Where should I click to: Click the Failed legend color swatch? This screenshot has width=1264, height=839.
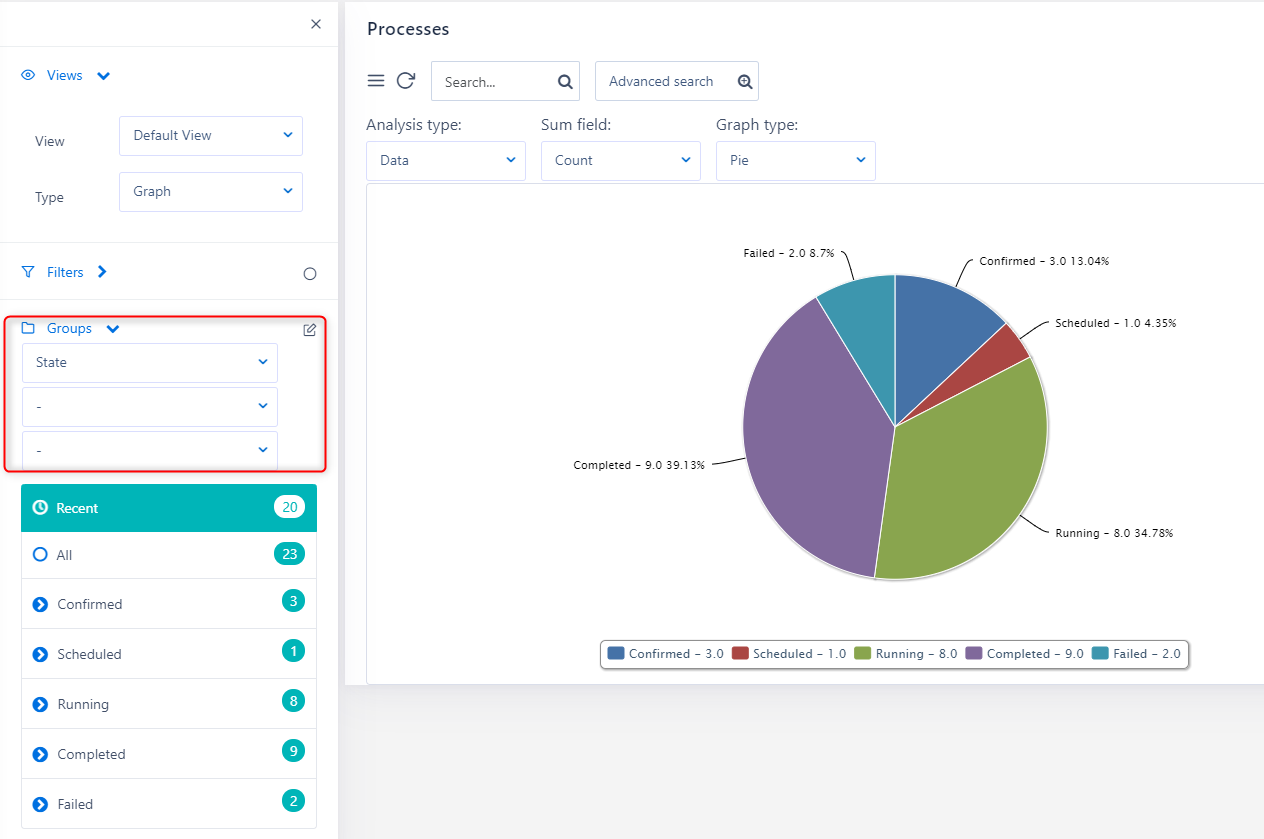click(x=1100, y=653)
